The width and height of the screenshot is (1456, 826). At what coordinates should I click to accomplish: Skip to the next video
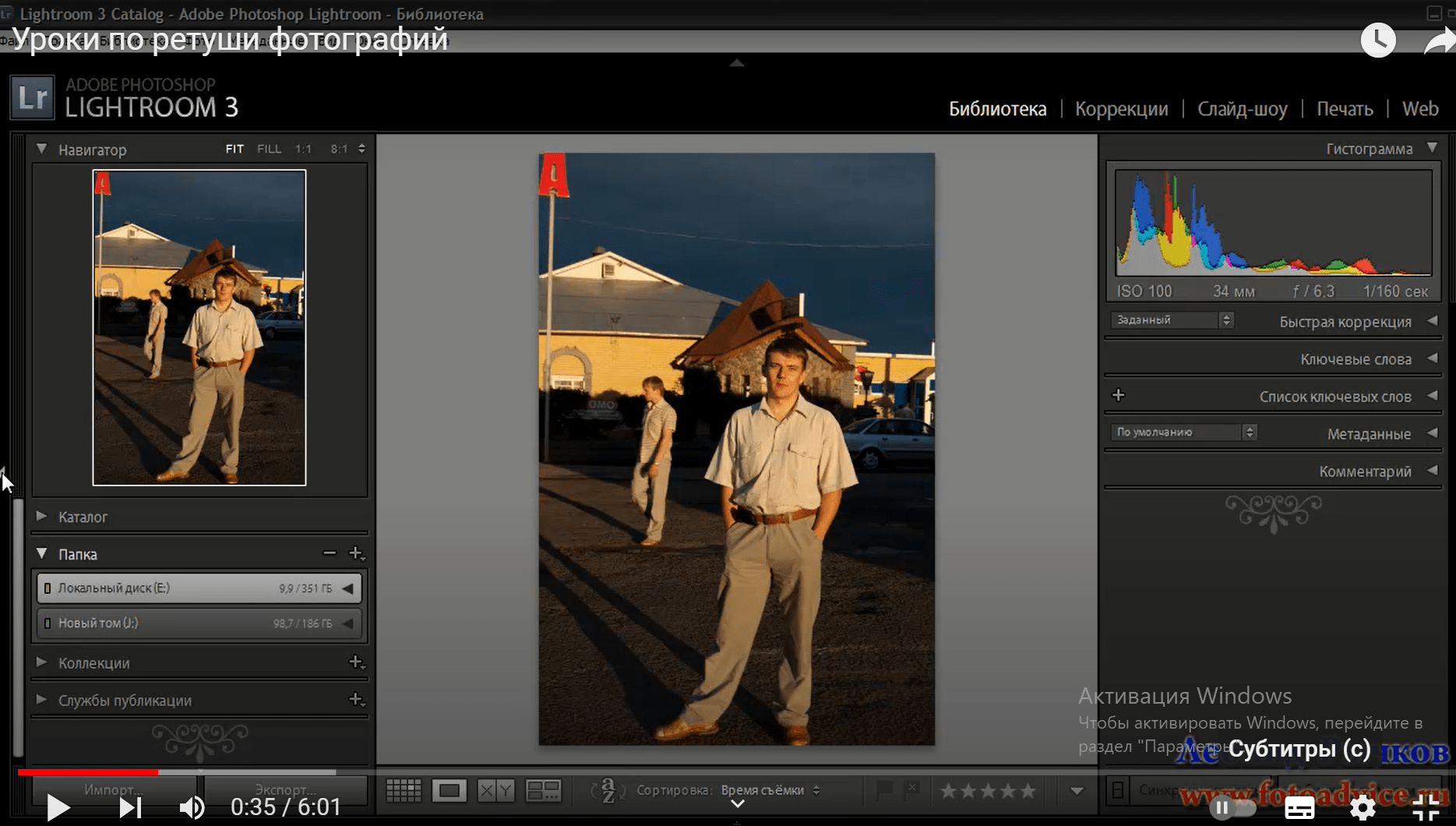[130, 807]
